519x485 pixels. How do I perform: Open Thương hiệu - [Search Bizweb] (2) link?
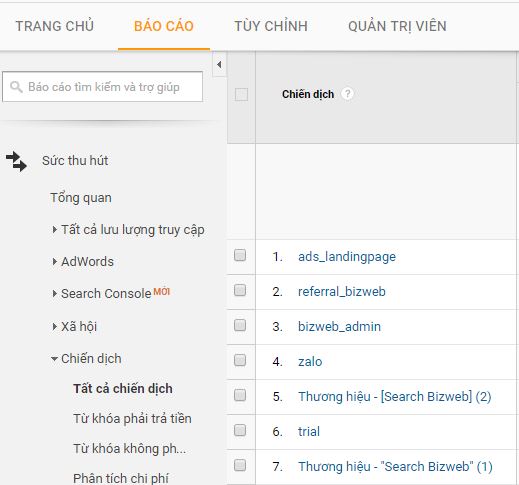coord(395,397)
